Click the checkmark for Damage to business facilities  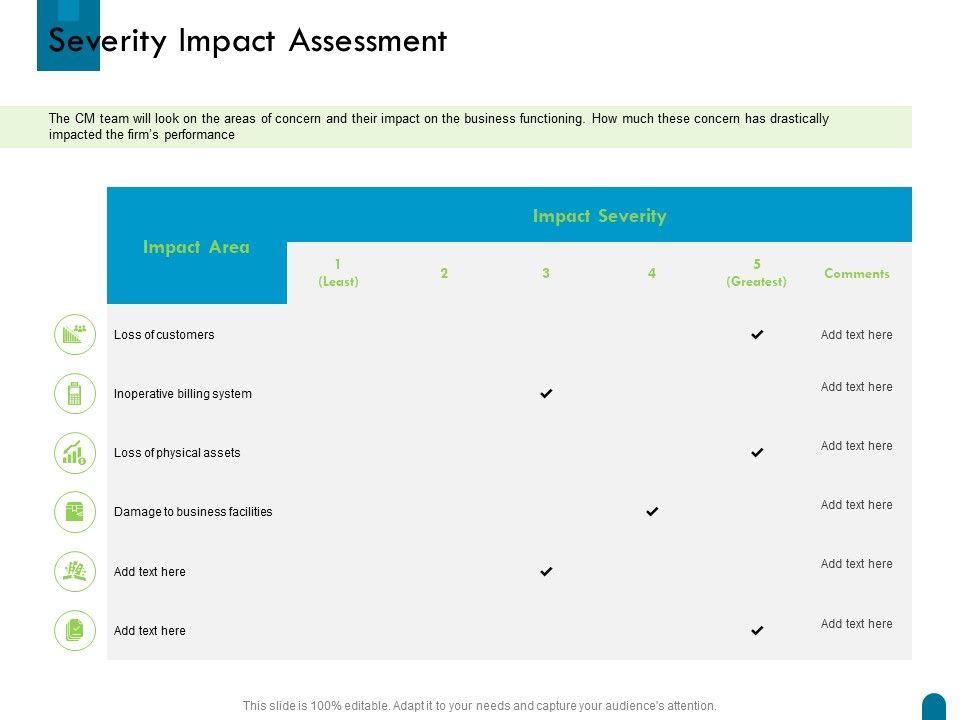coord(652,512)
